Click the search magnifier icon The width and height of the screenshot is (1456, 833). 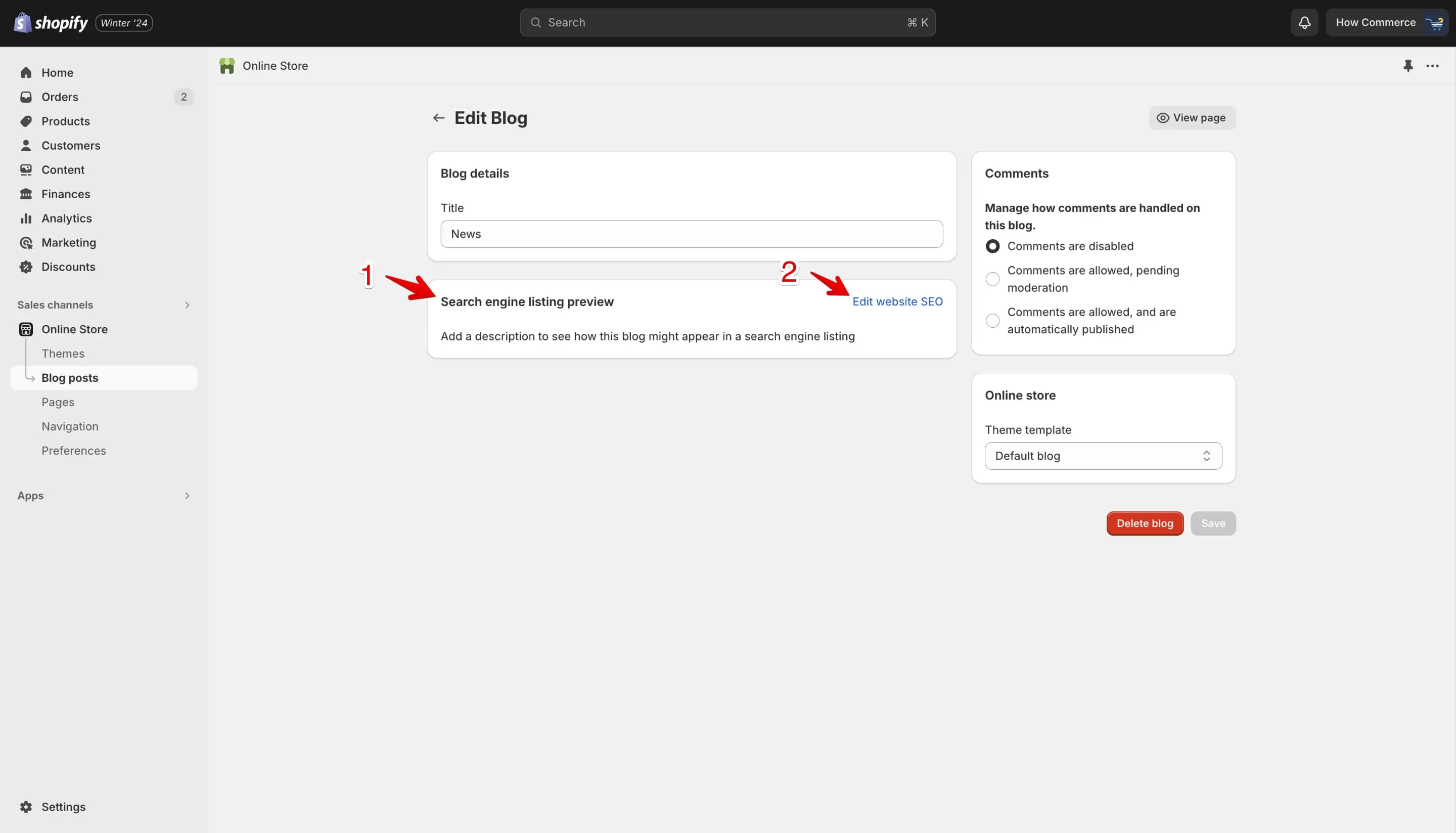[536, 22]
